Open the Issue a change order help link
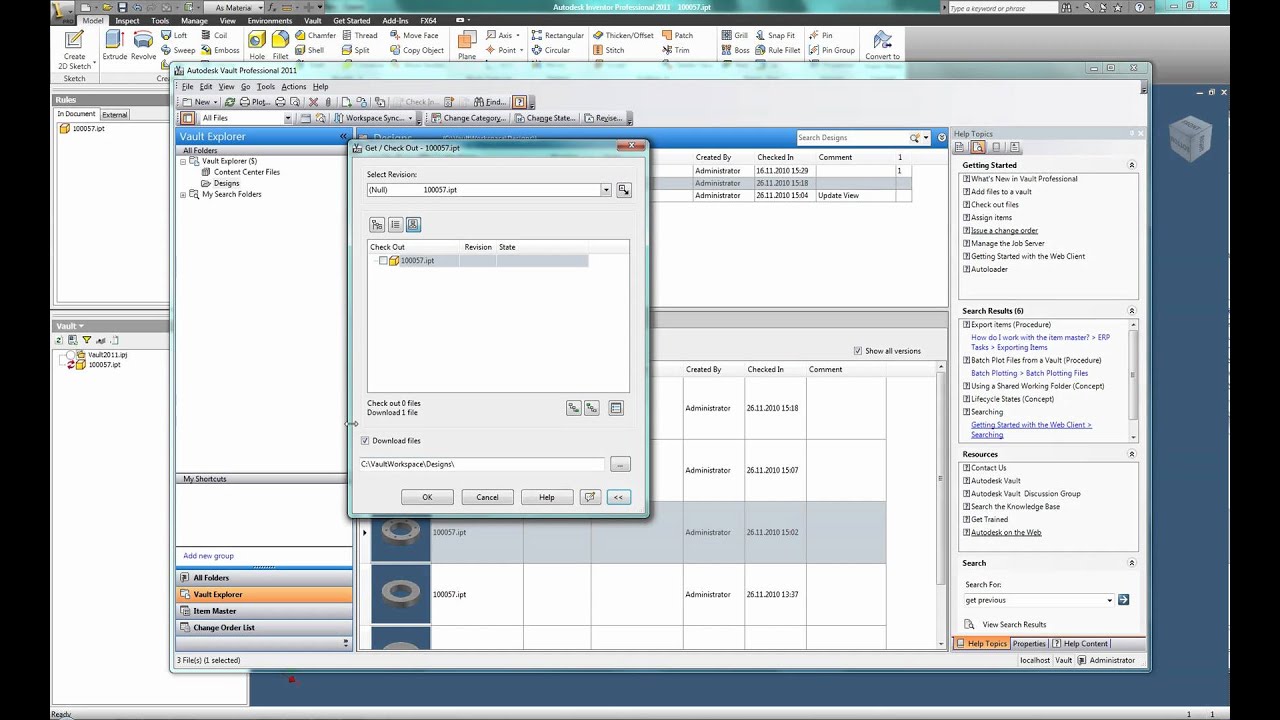This screenshot has height=720, width=1280. pyautogui.click(x=1004, y=231)
